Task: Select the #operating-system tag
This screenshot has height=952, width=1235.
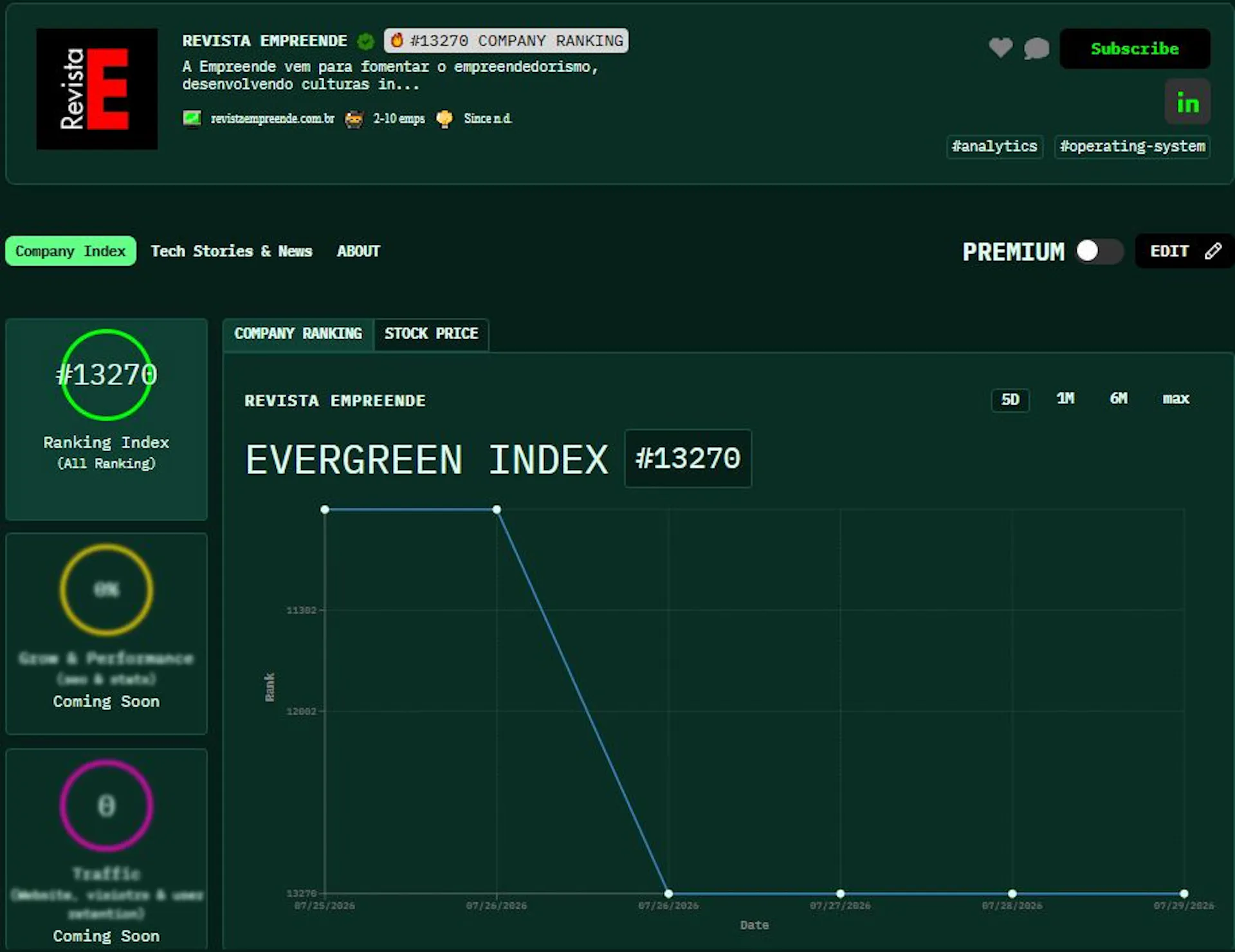Action: [x=1132, y=146]
